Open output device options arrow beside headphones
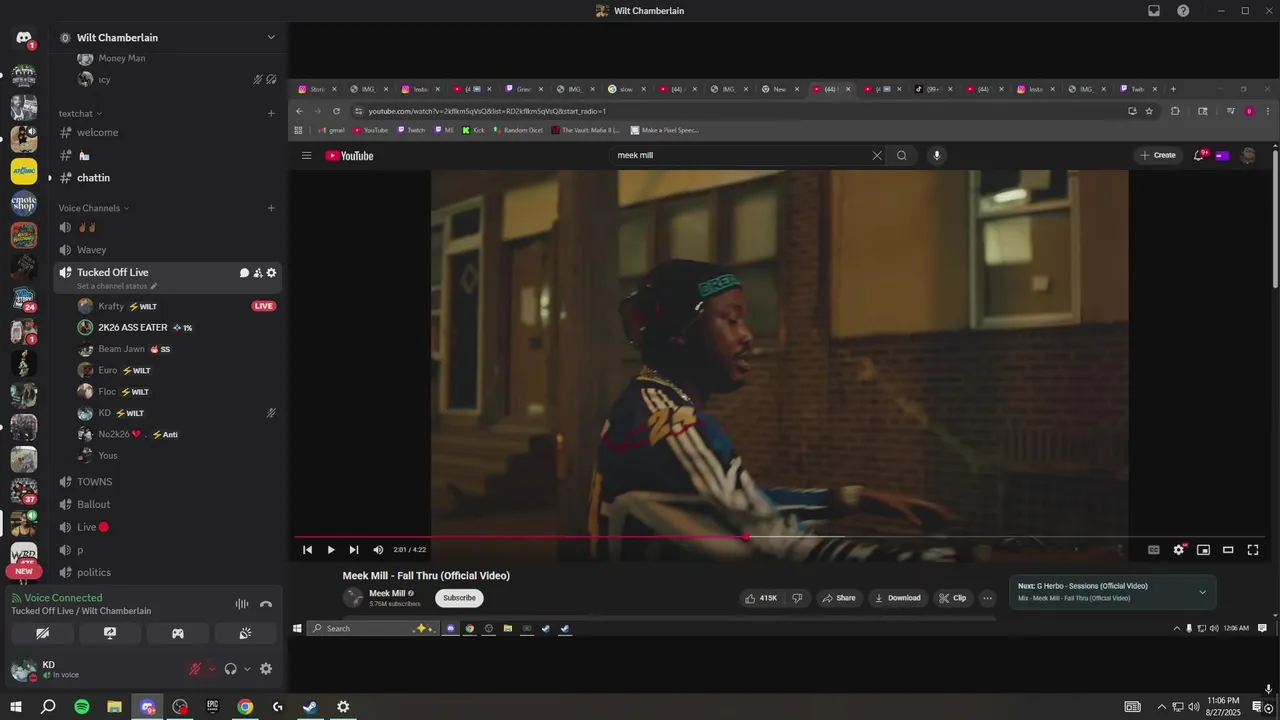The height and width of the screenshot is (720, 1280). 247,669
